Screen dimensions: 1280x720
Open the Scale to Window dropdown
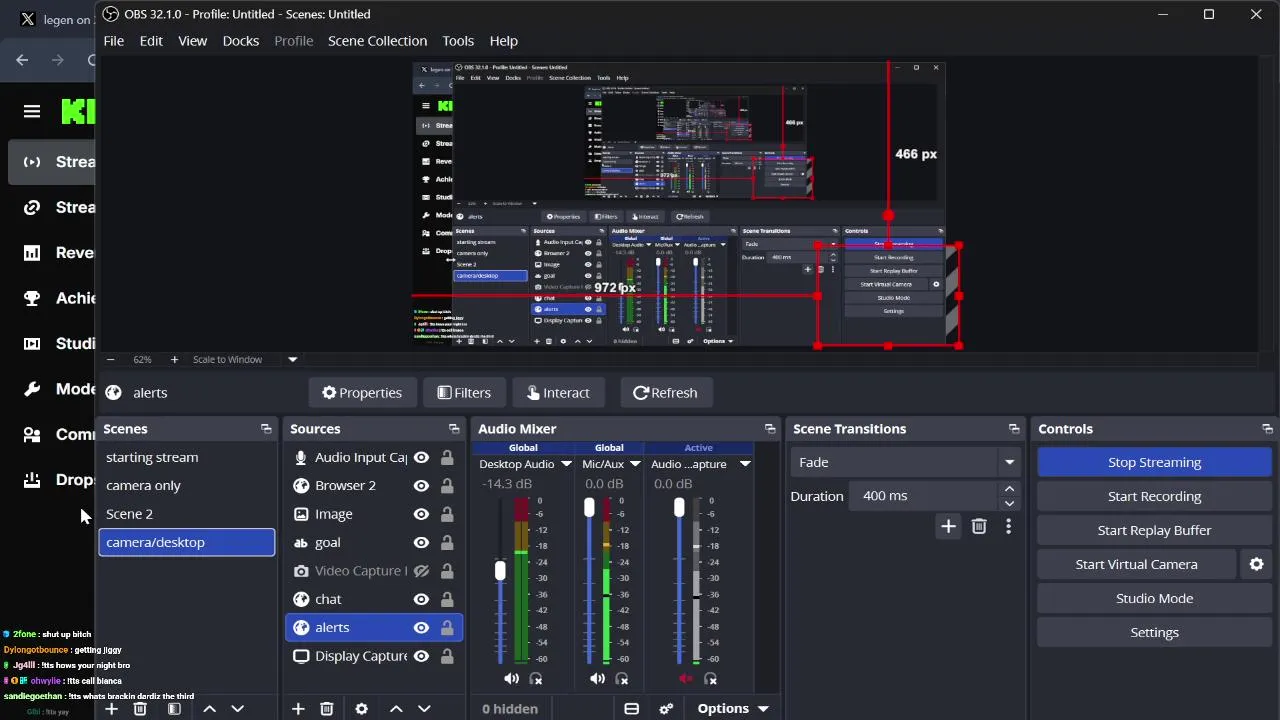pos(245,359)
